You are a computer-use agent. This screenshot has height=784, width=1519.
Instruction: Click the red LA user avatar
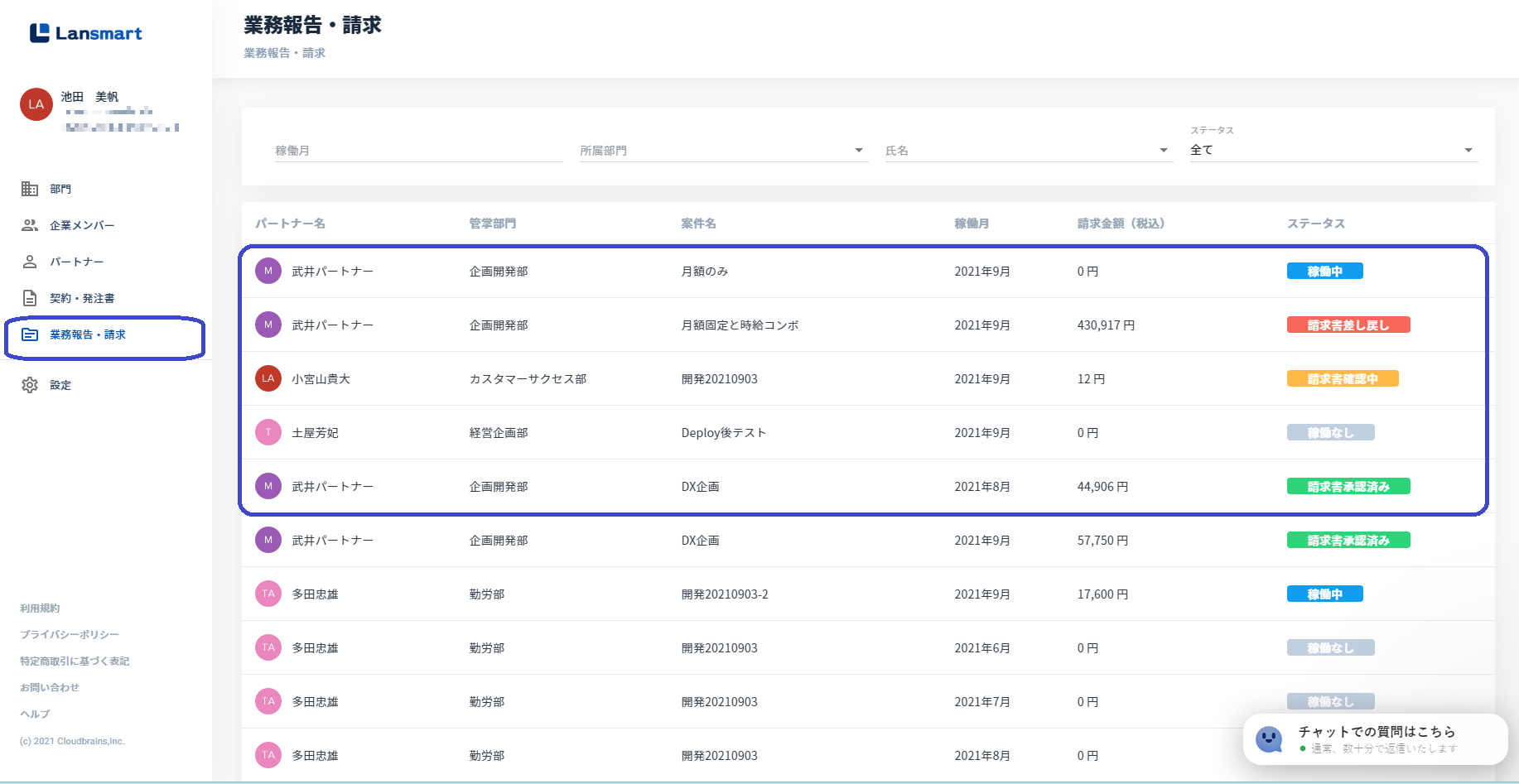[x=36, y=104]
